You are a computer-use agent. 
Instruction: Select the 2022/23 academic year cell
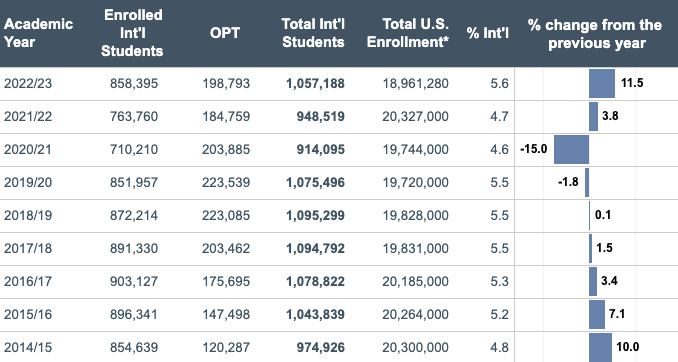tap(28, 83)
